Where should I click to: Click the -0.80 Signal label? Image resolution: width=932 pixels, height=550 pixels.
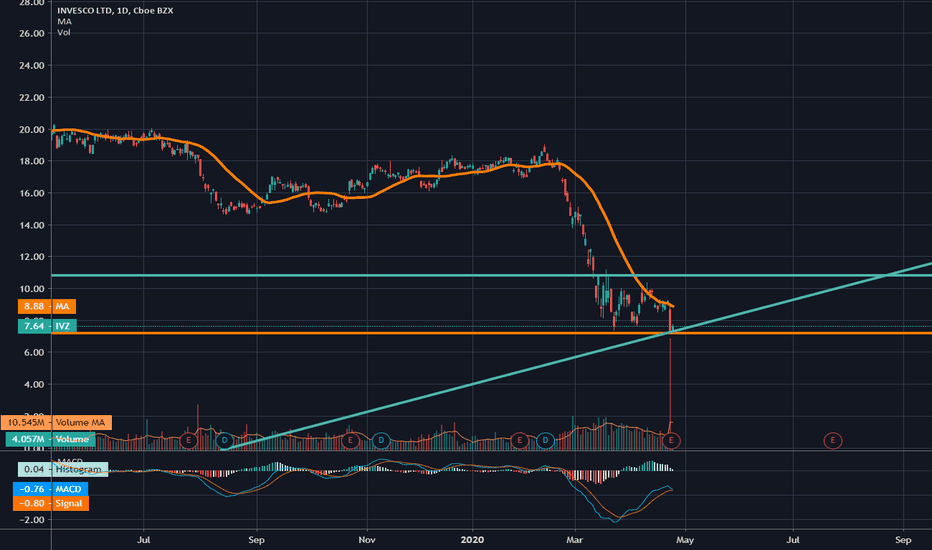51,503
